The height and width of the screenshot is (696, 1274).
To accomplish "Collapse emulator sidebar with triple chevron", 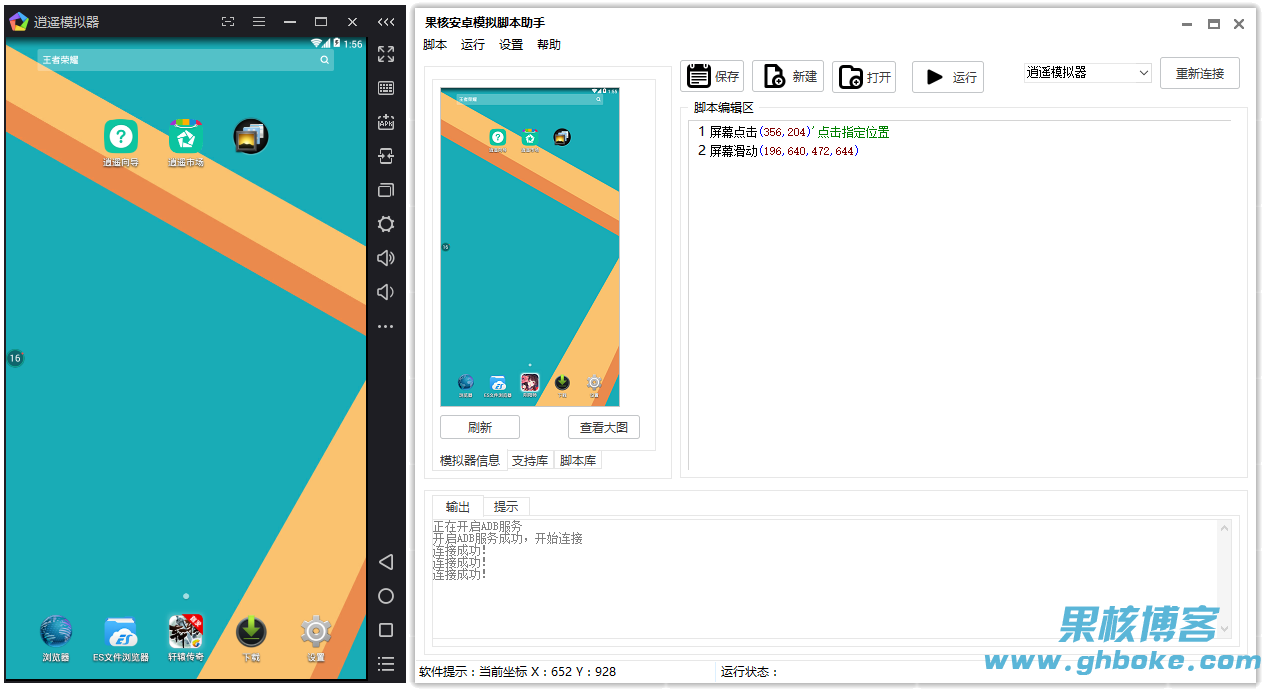I will coord(386,21).
